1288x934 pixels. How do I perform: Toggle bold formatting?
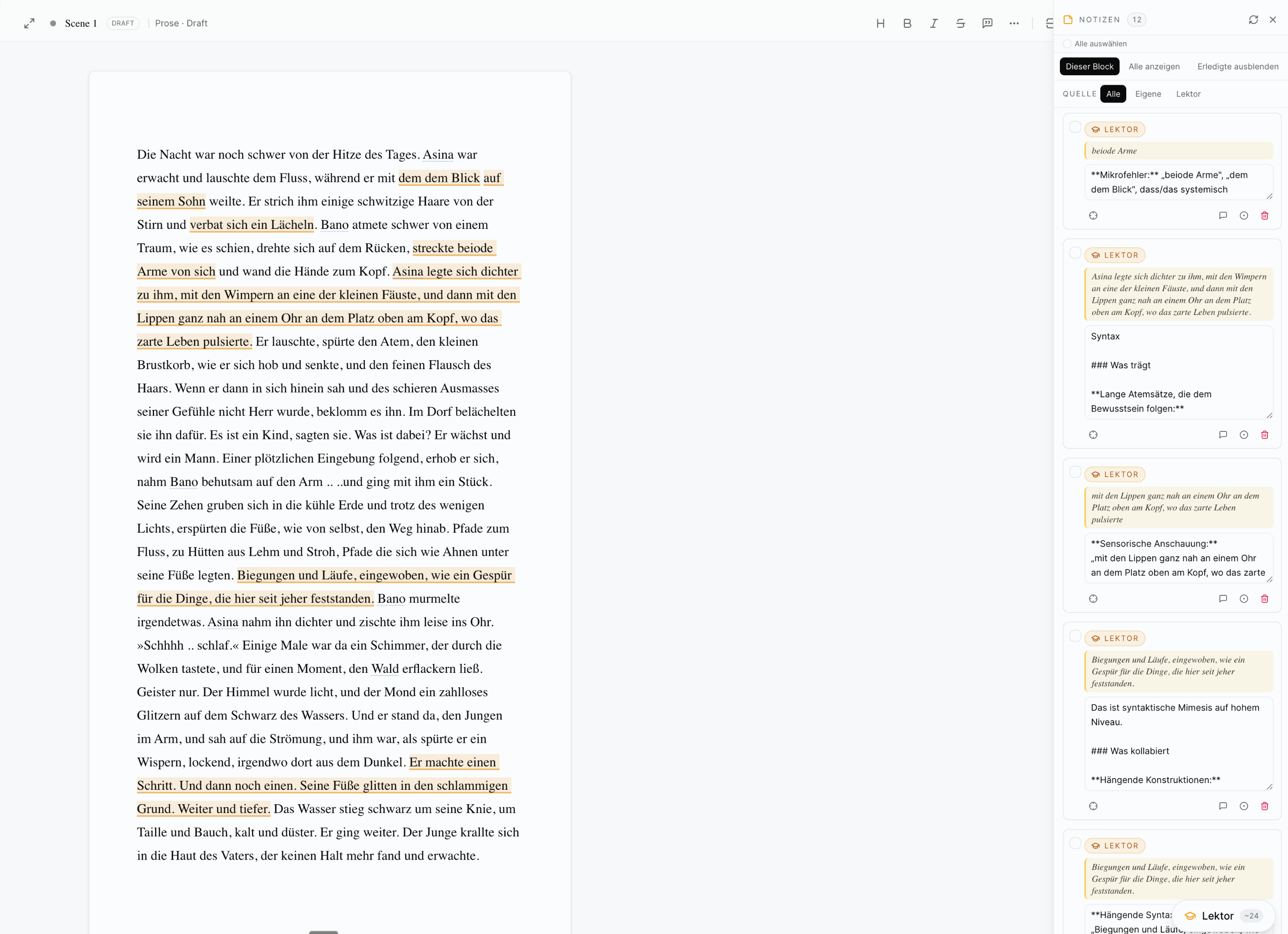point(907,23)
